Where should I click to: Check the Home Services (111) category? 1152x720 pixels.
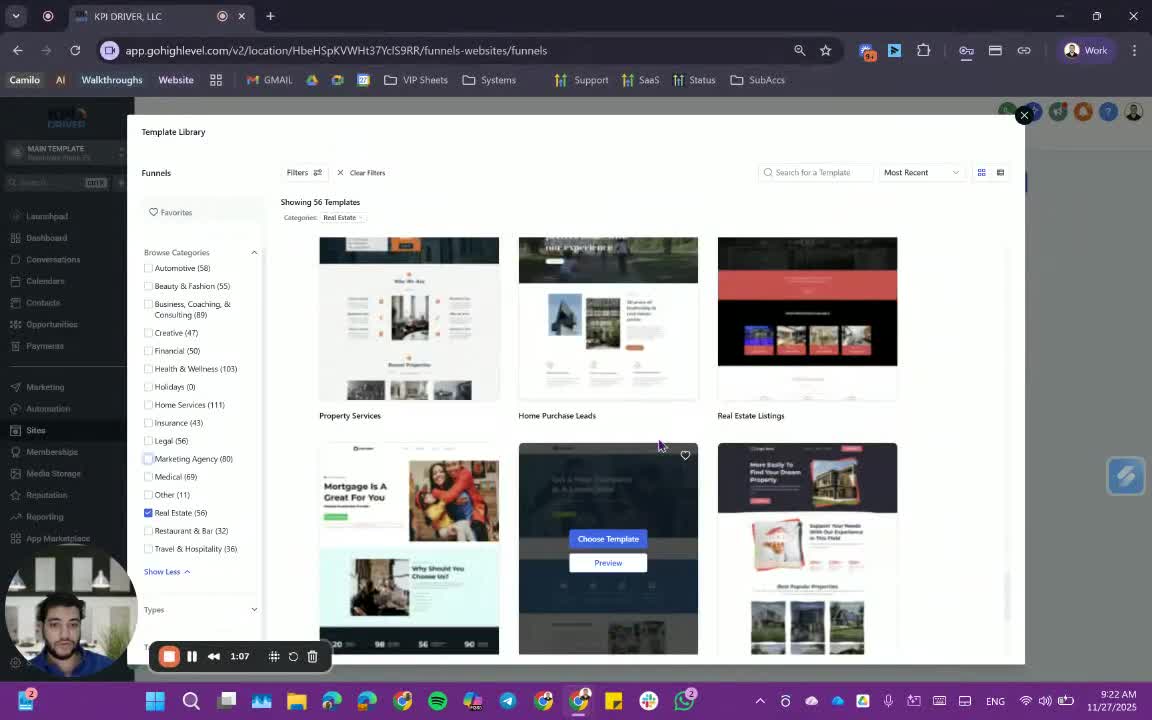click(148, 405)
